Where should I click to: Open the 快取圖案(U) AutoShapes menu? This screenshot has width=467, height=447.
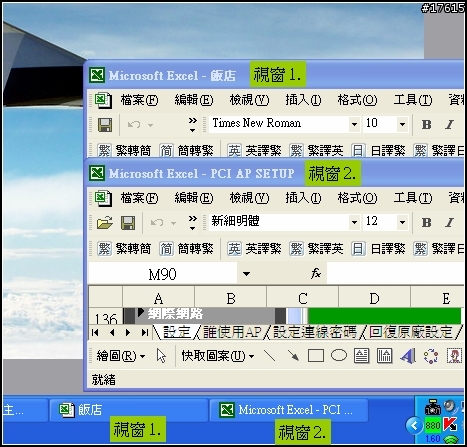click(x=217, y=356)
